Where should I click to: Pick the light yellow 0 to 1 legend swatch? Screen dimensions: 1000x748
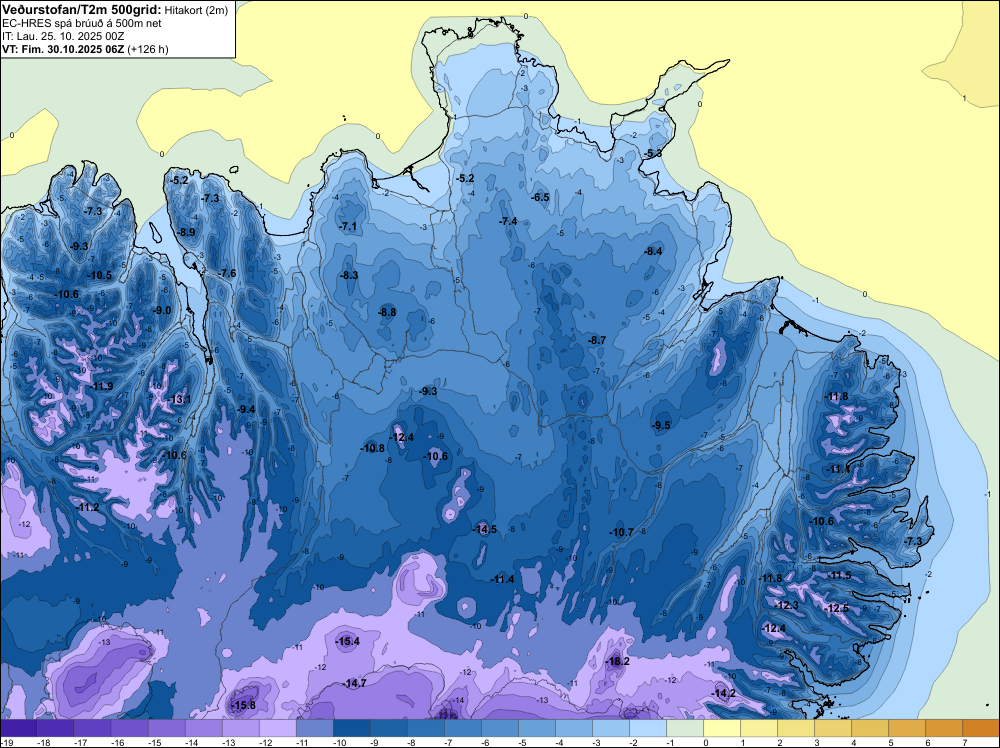722,728
